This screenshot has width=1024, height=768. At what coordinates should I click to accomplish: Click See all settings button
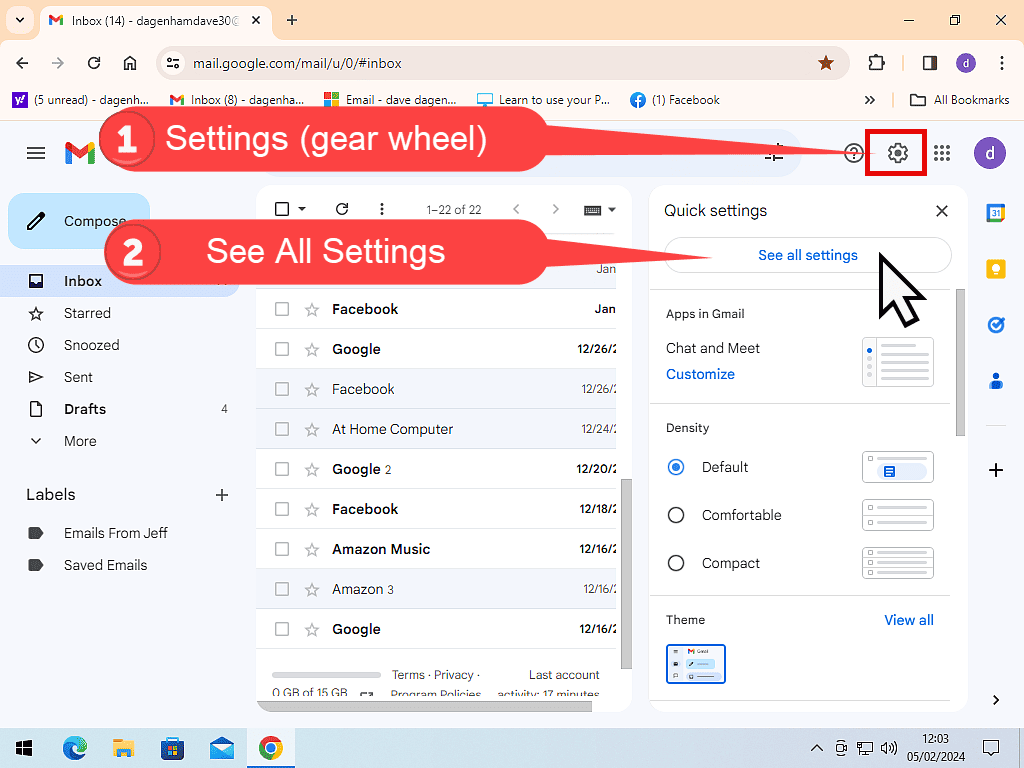point(807,255)
